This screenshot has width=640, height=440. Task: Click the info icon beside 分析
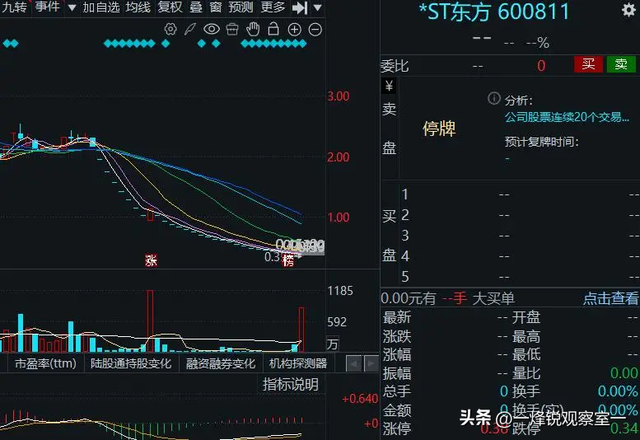494,98
